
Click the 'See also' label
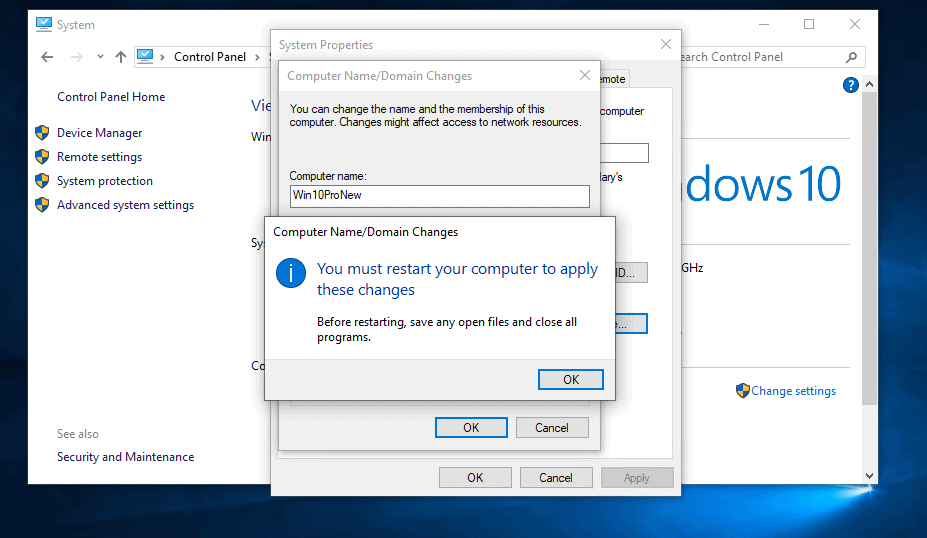pos(77,434)
